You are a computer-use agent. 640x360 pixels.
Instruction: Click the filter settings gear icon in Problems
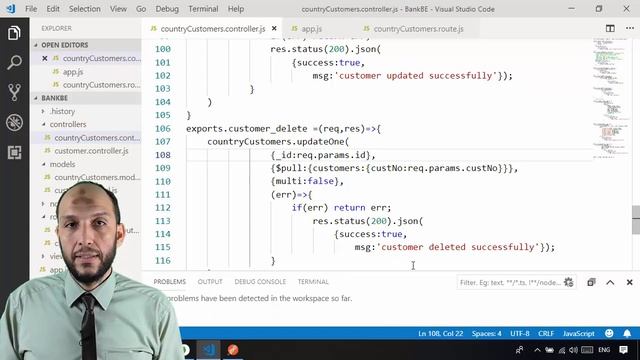(568, 282)
